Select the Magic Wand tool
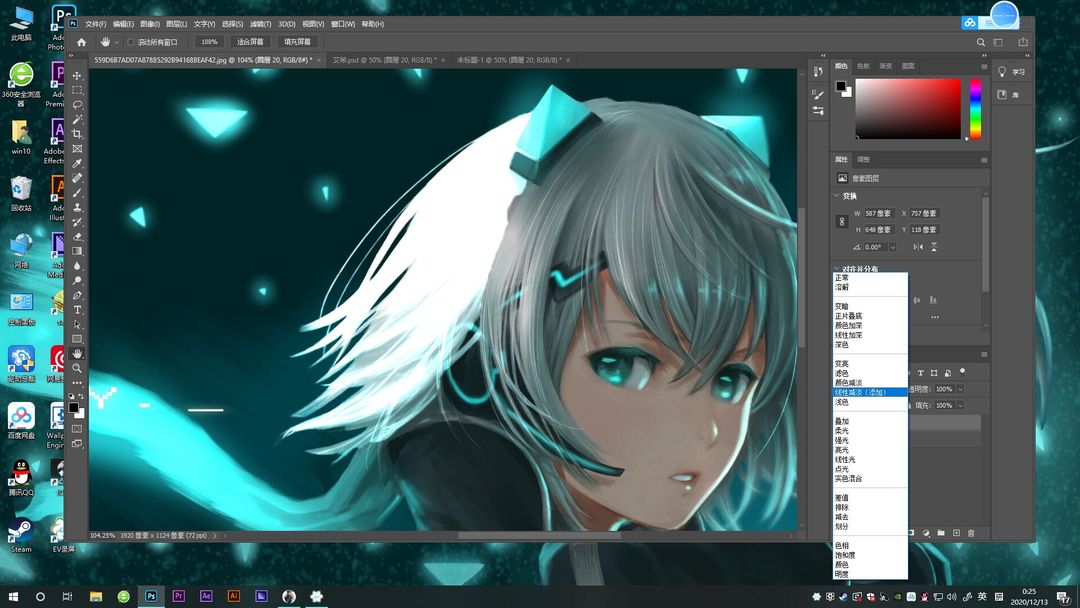The image size is (1080, 608). (77, 120)
